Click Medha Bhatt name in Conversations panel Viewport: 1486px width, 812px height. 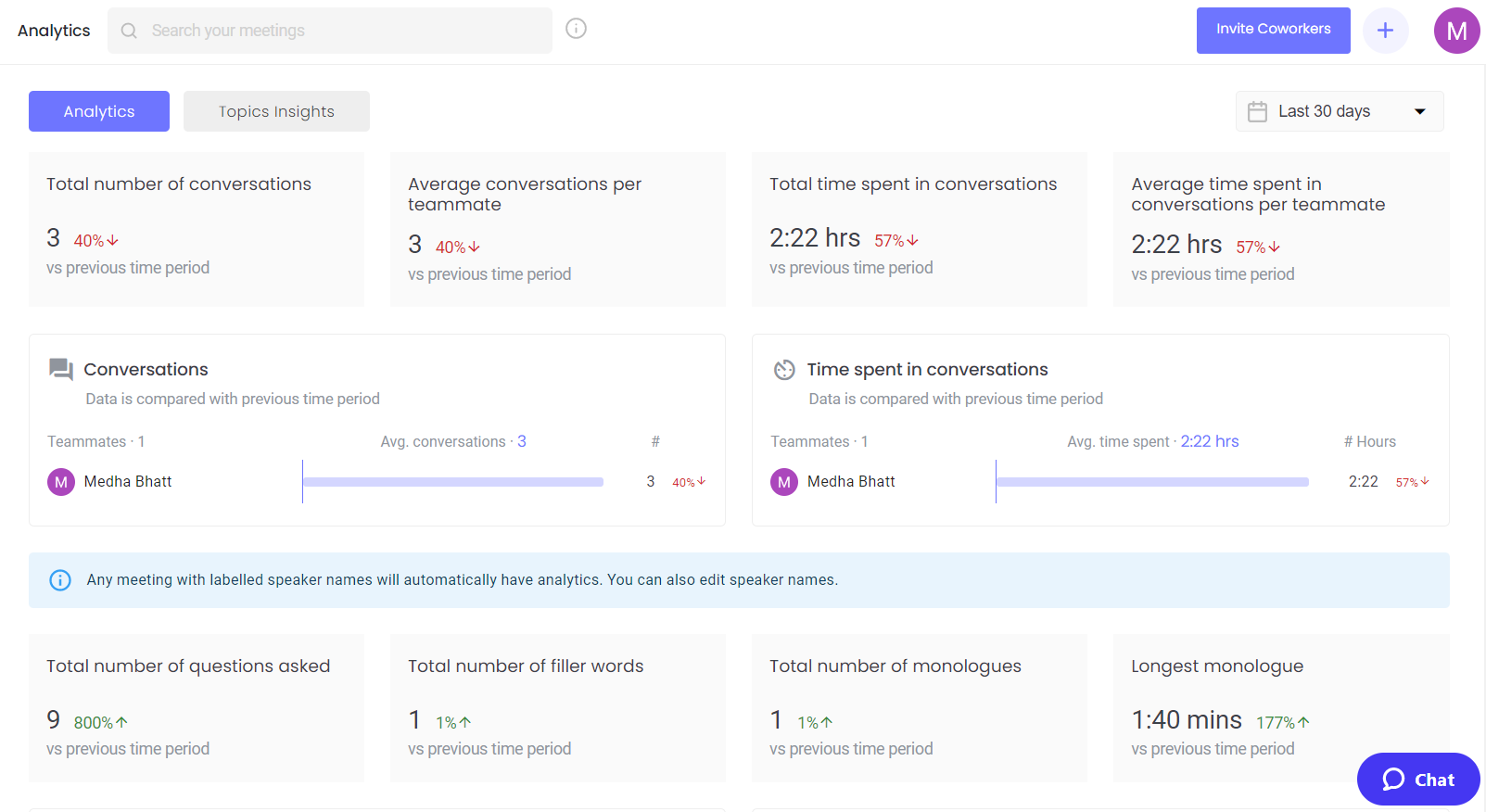pyautogui.click(x=128, y=482)
